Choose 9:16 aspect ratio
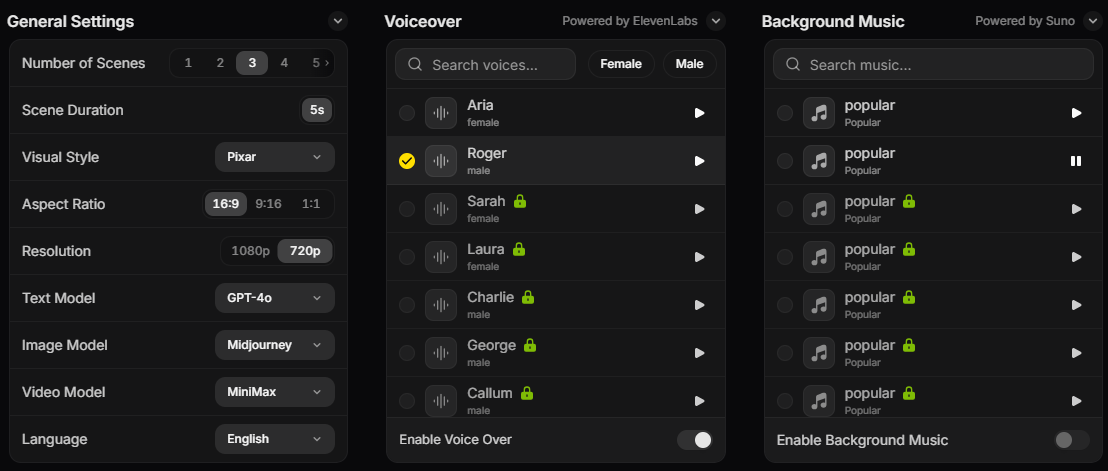 coord(269,204)
